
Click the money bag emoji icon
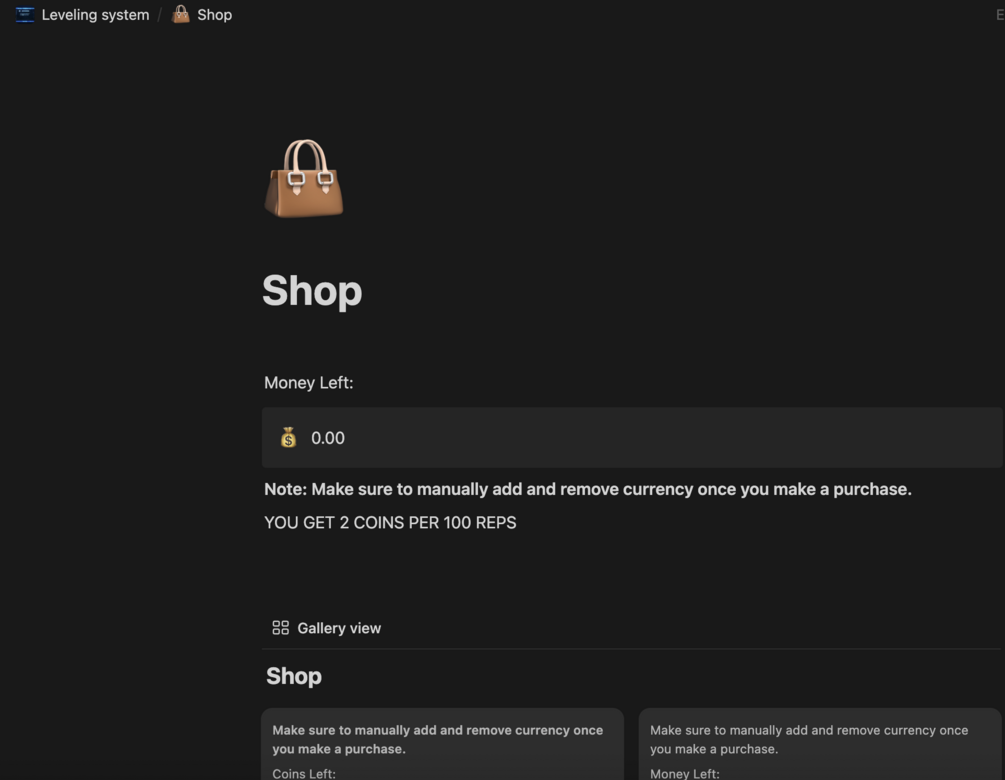tap(288, 438)
